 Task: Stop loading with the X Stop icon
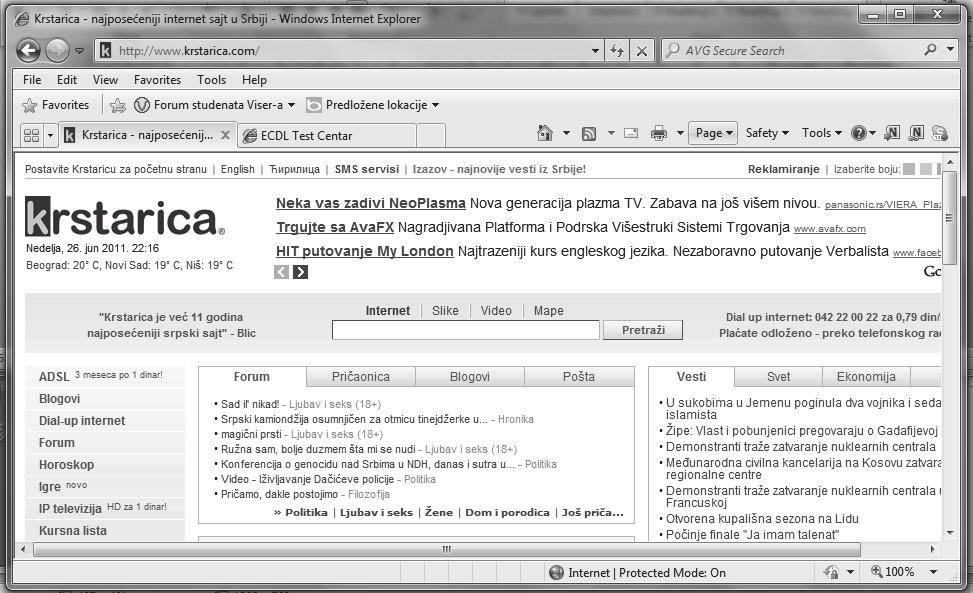tap(642, 51)
